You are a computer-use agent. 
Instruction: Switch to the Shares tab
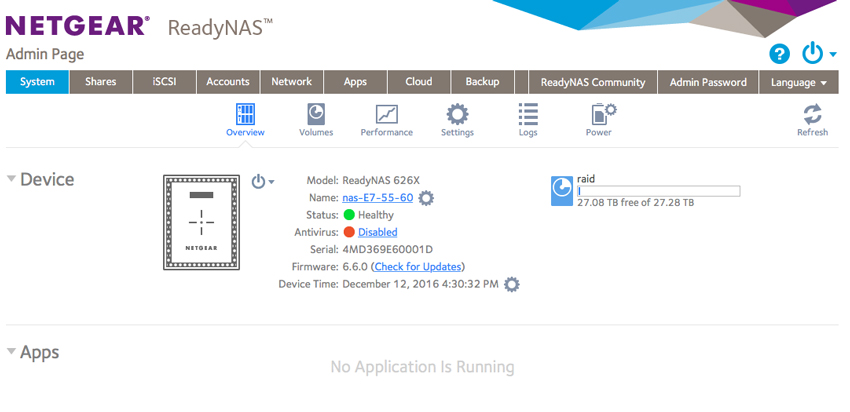click(101, 82)
